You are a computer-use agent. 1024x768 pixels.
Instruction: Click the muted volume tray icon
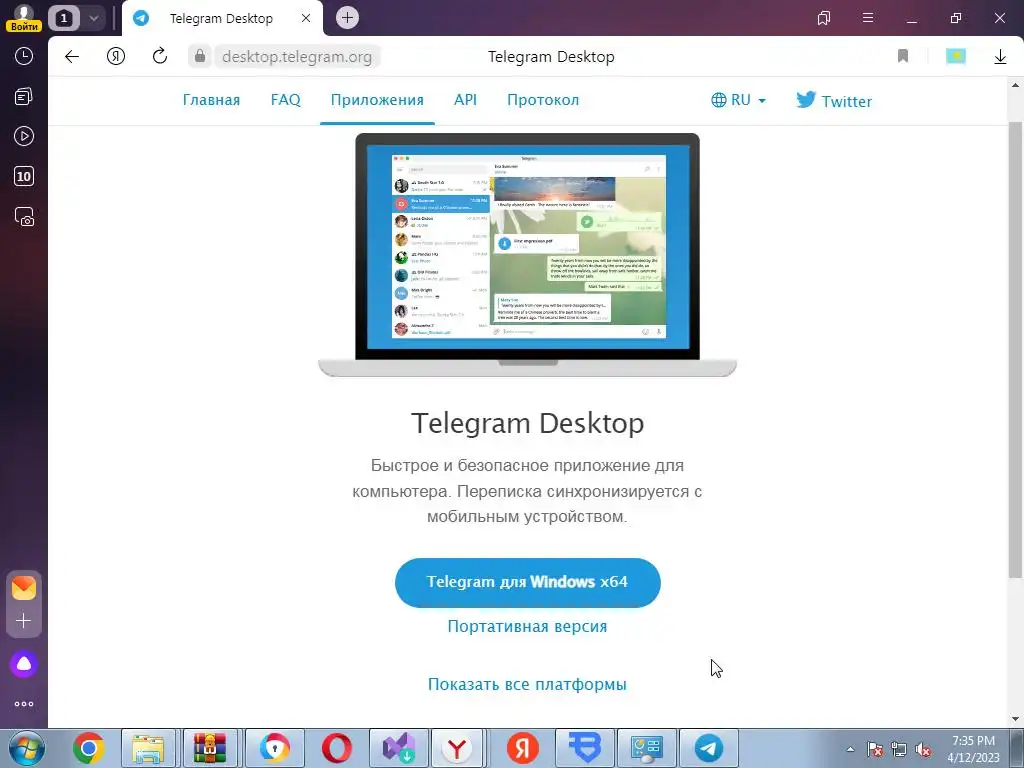tap(923, 750)
